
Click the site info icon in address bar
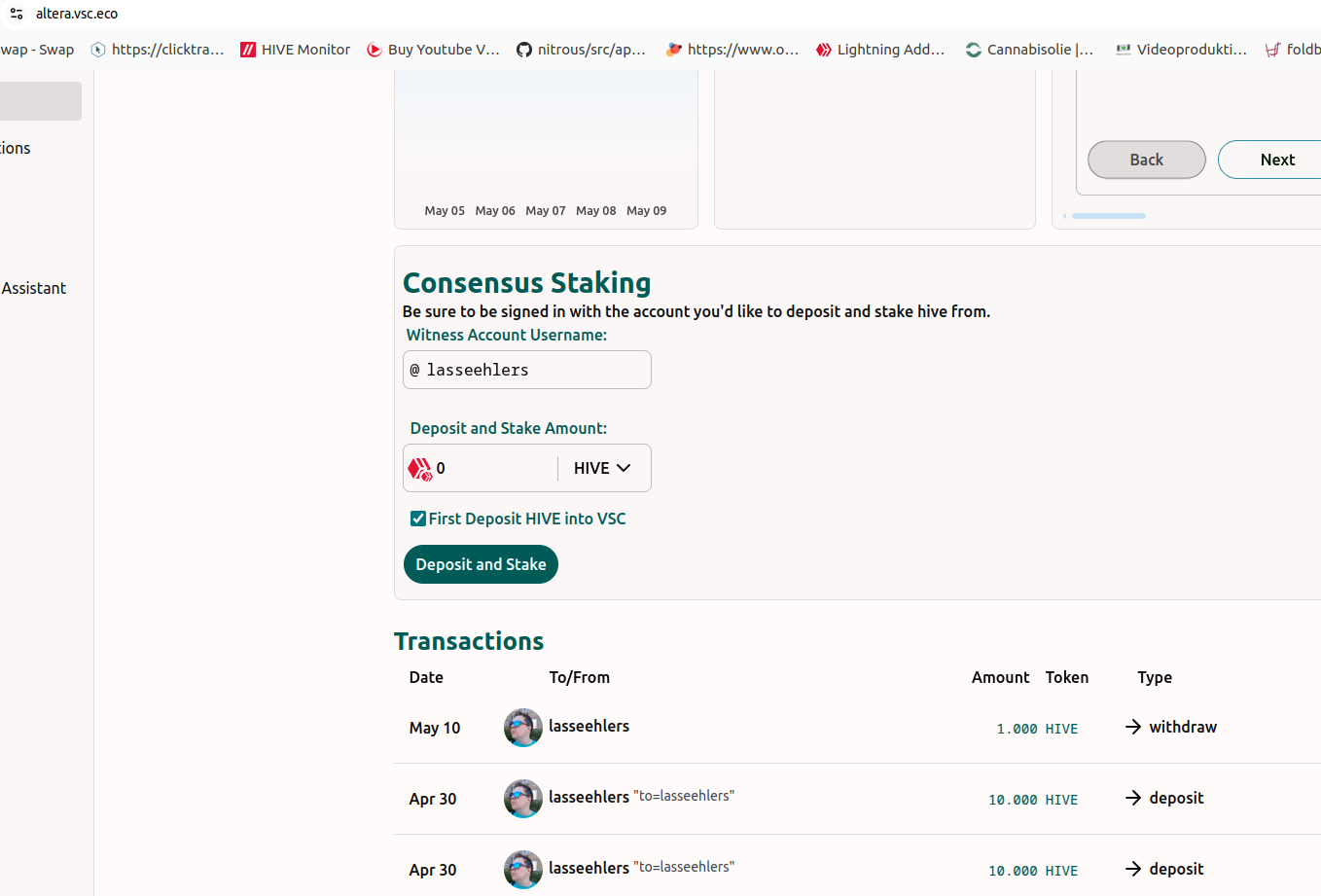pos(17,14)
